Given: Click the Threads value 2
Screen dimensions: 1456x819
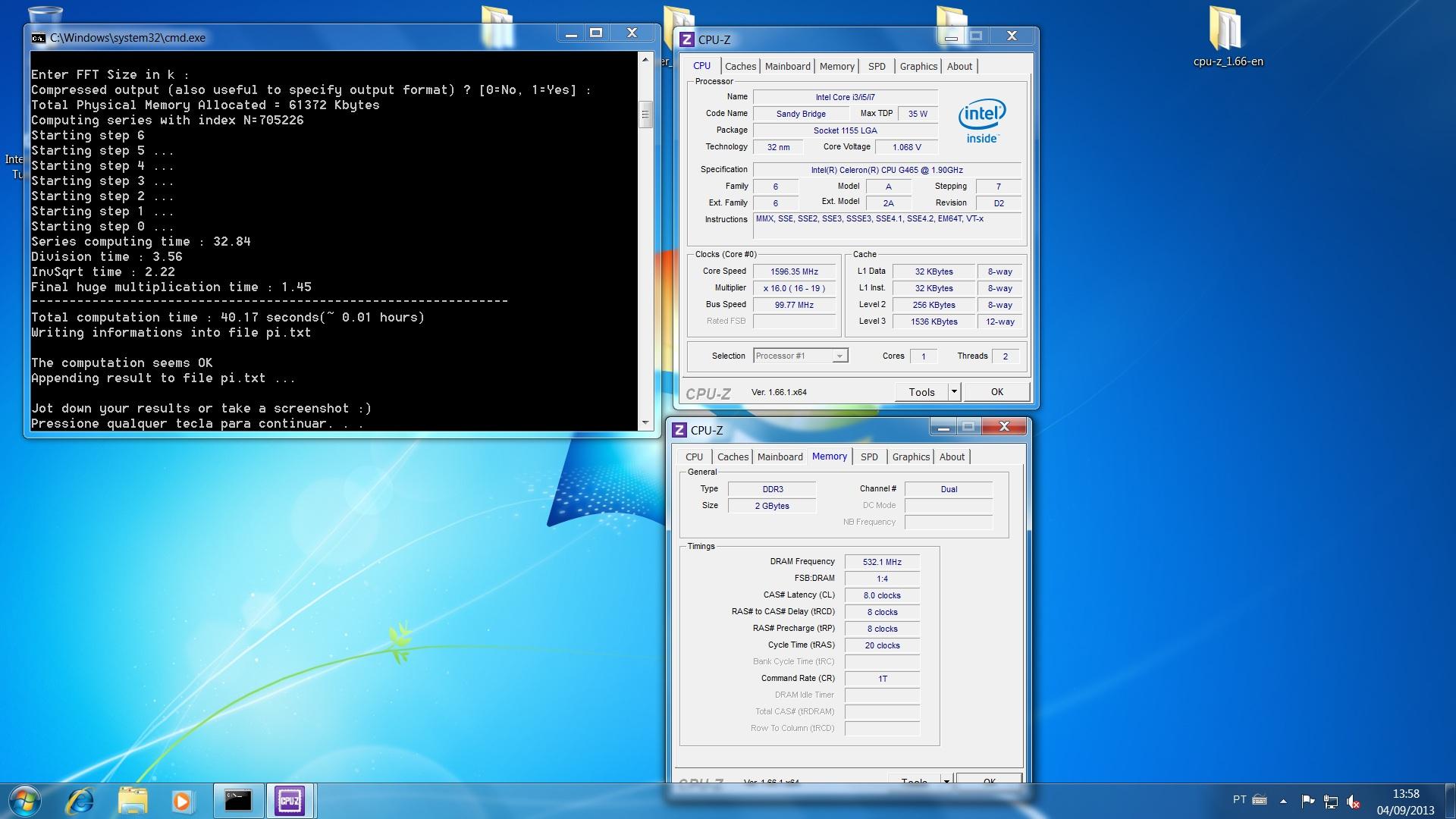Looking at the screenshot, I should coord(1006,356).
